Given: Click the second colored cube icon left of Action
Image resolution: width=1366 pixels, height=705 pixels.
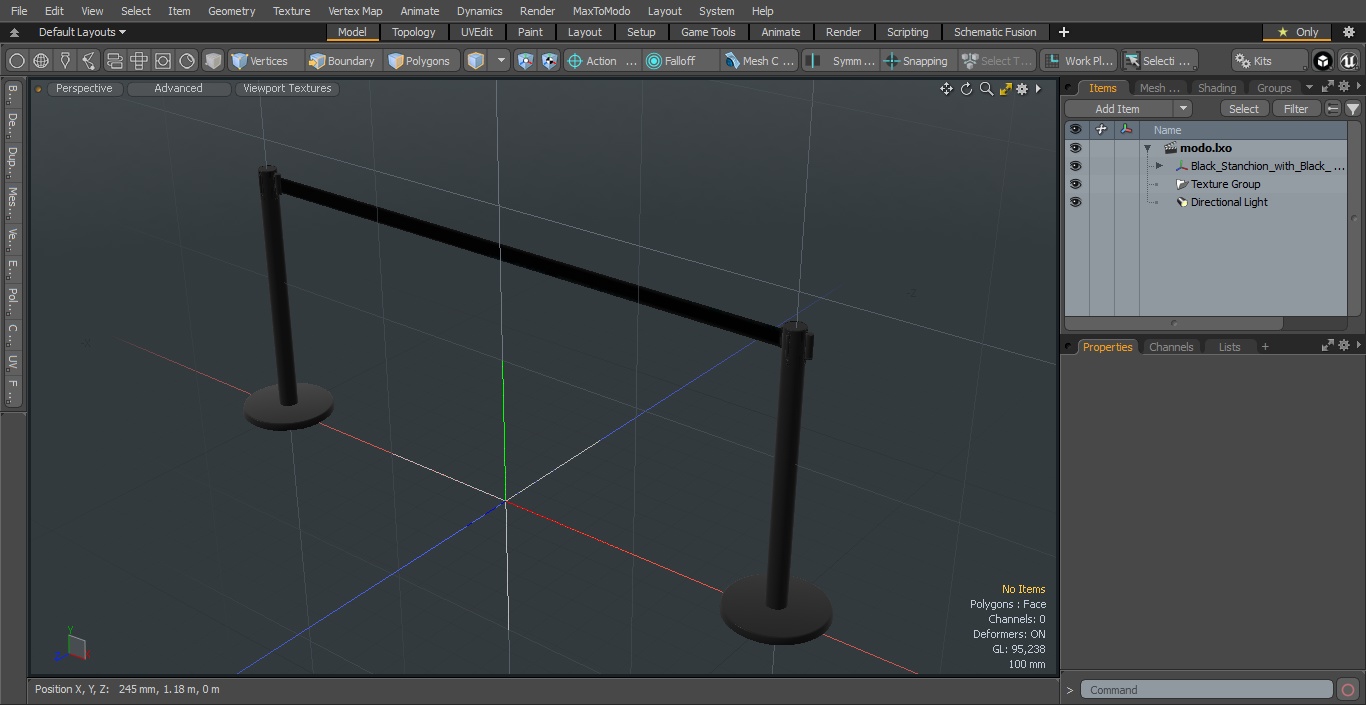Looking at the screenshot, I should (x=550, y=61).
